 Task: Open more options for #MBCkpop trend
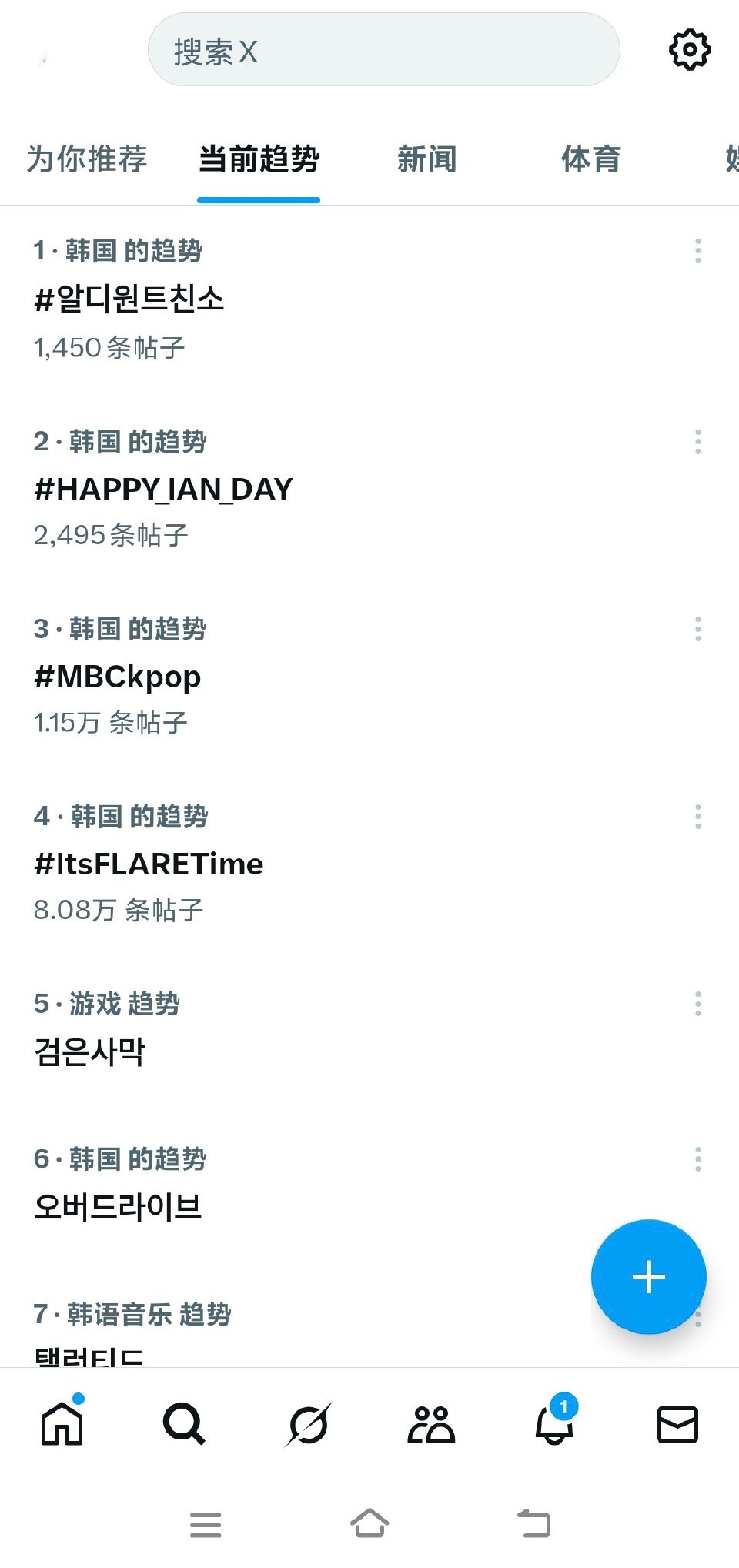click(x=698, y=629)
